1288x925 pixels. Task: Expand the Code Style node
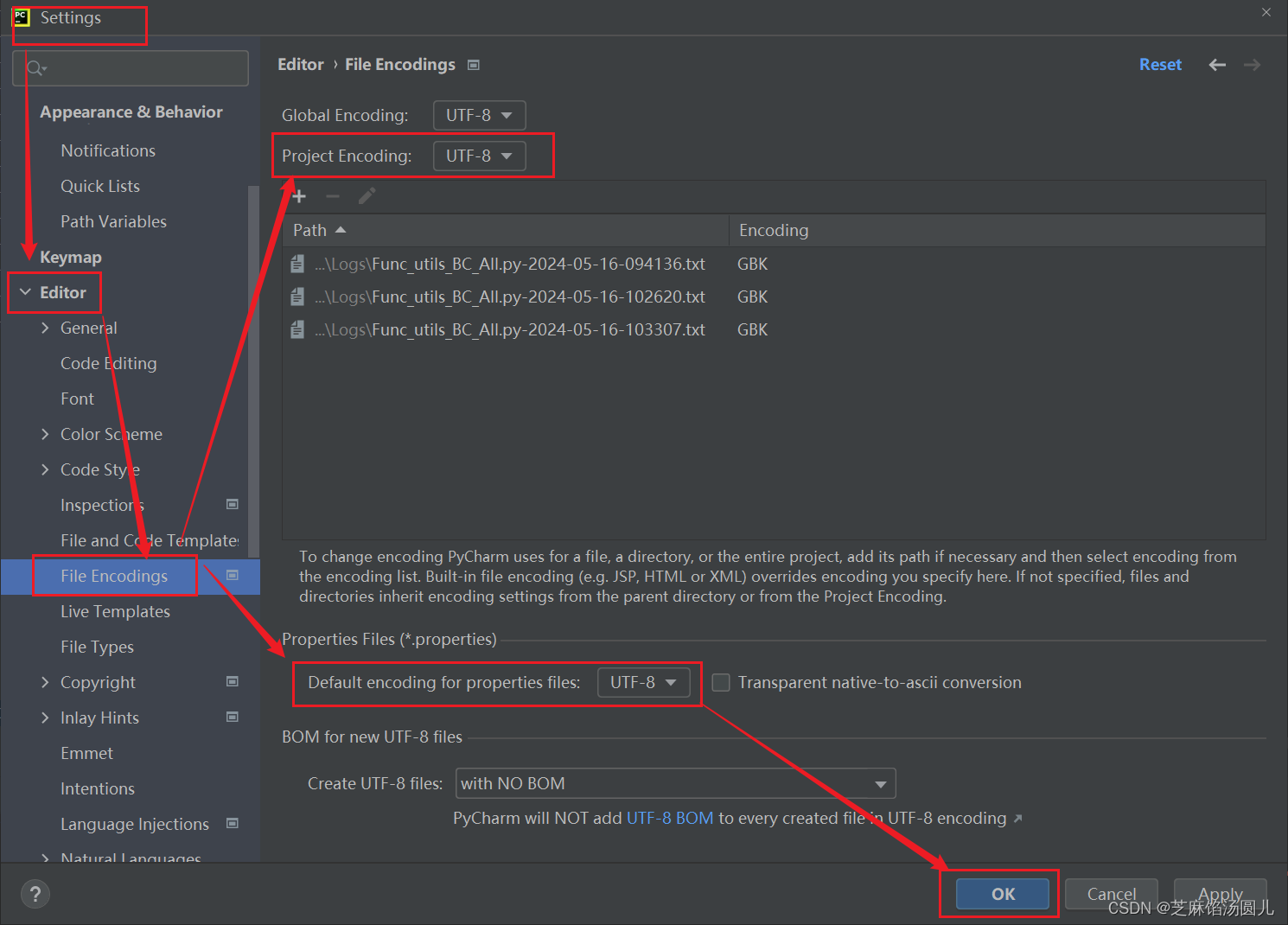(x=45, y=469)
